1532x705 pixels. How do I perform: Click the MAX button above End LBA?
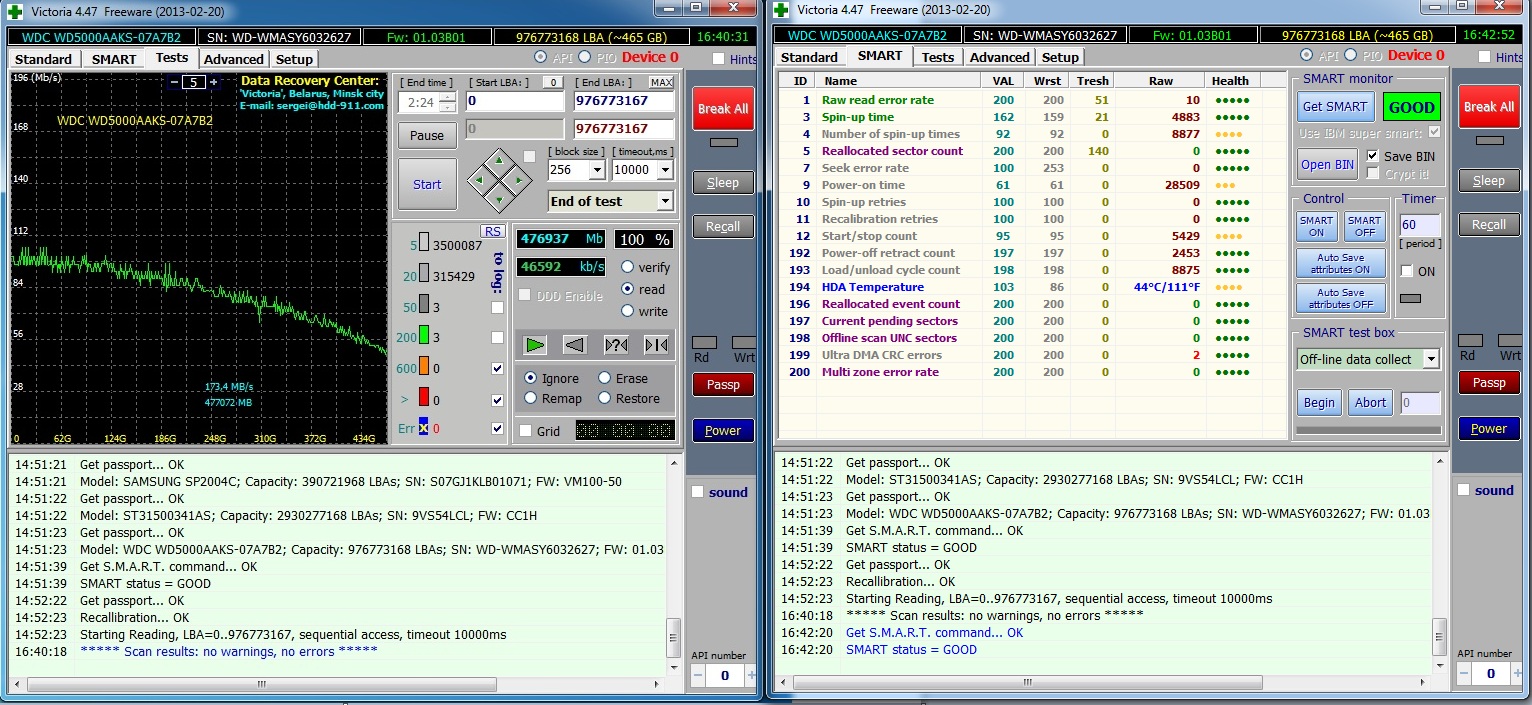pos(661,82)
